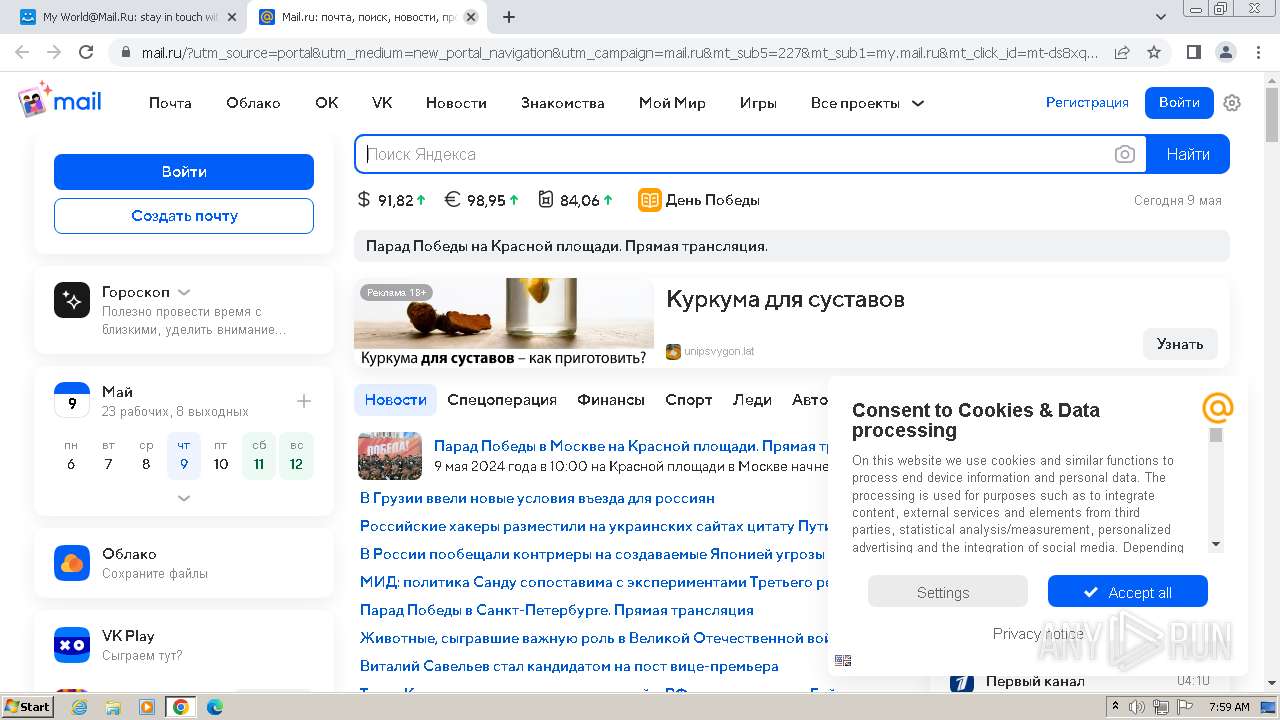Open settings gear next to Войти

1232,103
